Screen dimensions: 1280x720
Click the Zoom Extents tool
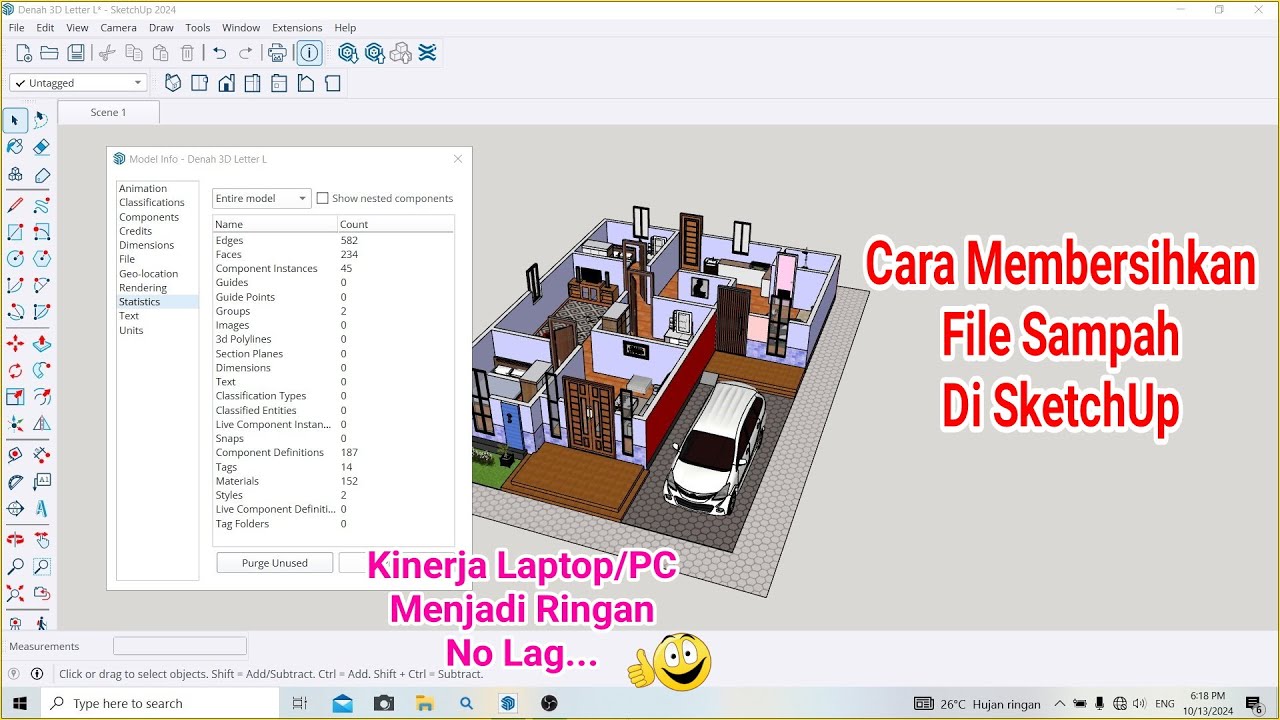coord(15,593)
